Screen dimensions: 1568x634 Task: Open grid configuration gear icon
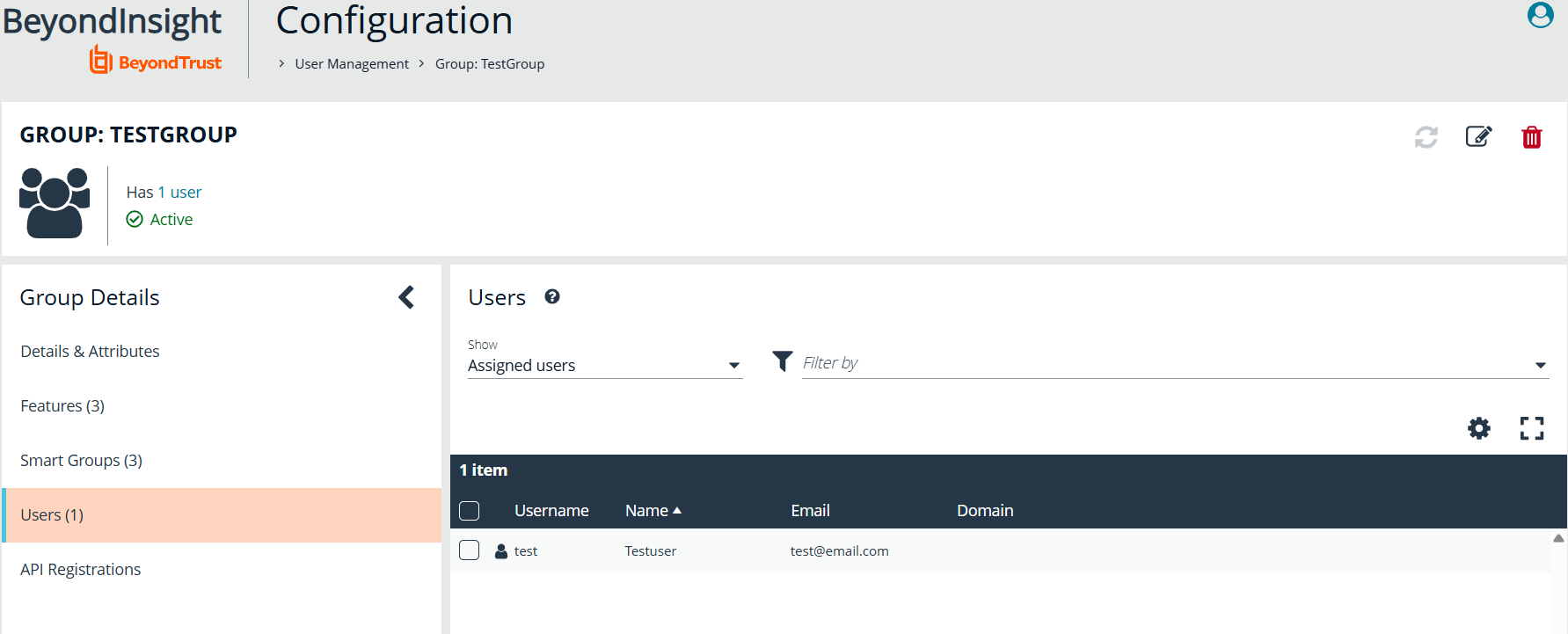[1479, 428]
